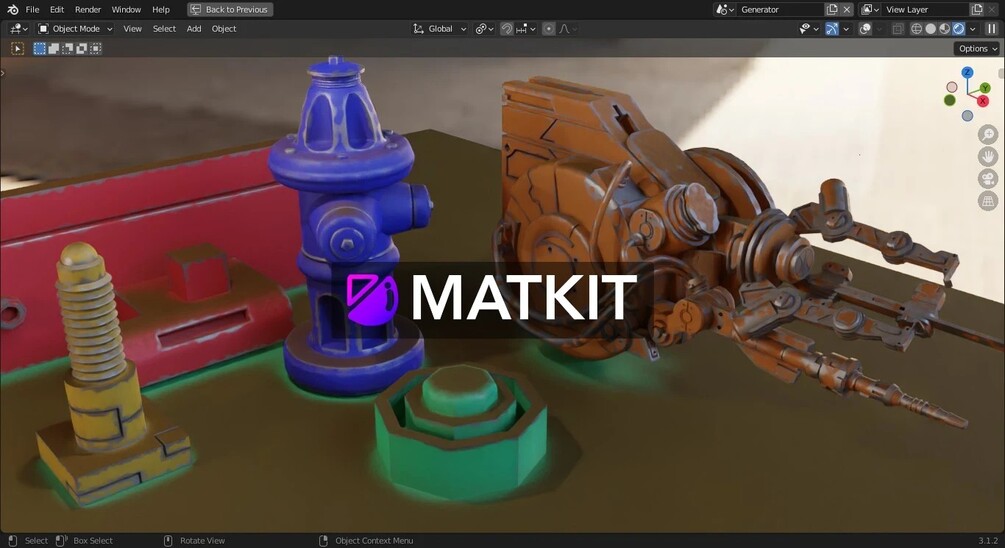Click the Generator scene name field
Image resolution: width=1005 pixels, height=548 pixels.
(x=781, y=10)
